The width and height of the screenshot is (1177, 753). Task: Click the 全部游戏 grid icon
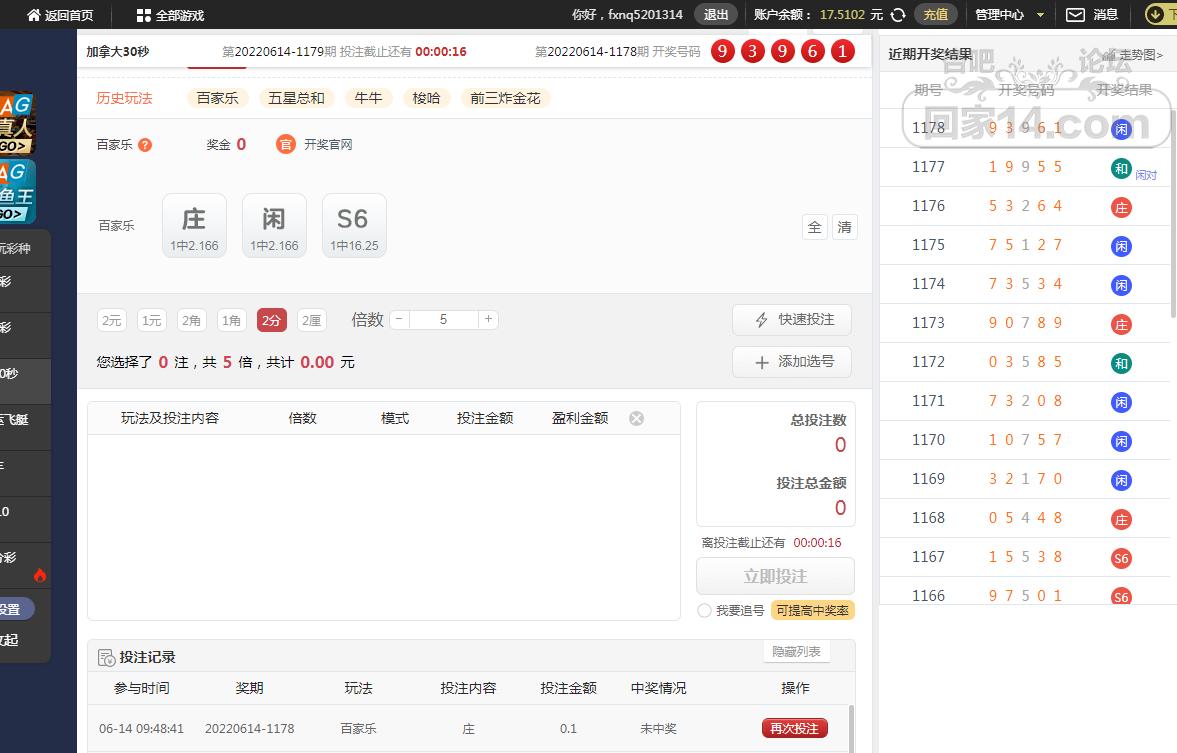144,16
